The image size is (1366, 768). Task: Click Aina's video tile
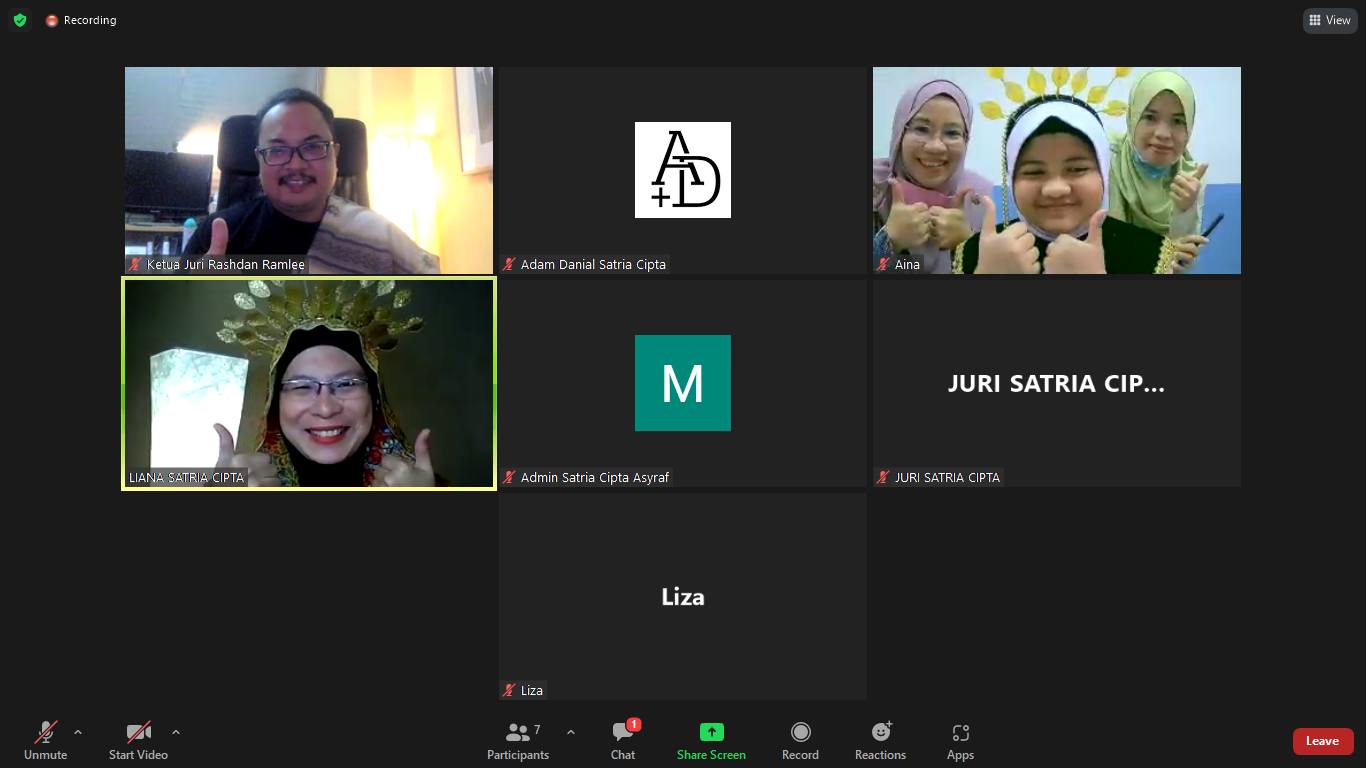coord(1056,170)
